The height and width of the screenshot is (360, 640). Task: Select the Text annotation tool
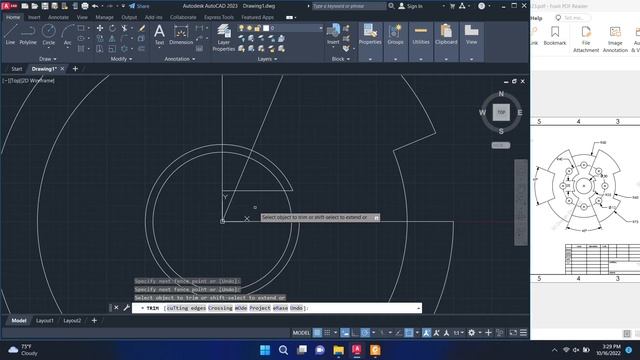click(x=159, y=34)
